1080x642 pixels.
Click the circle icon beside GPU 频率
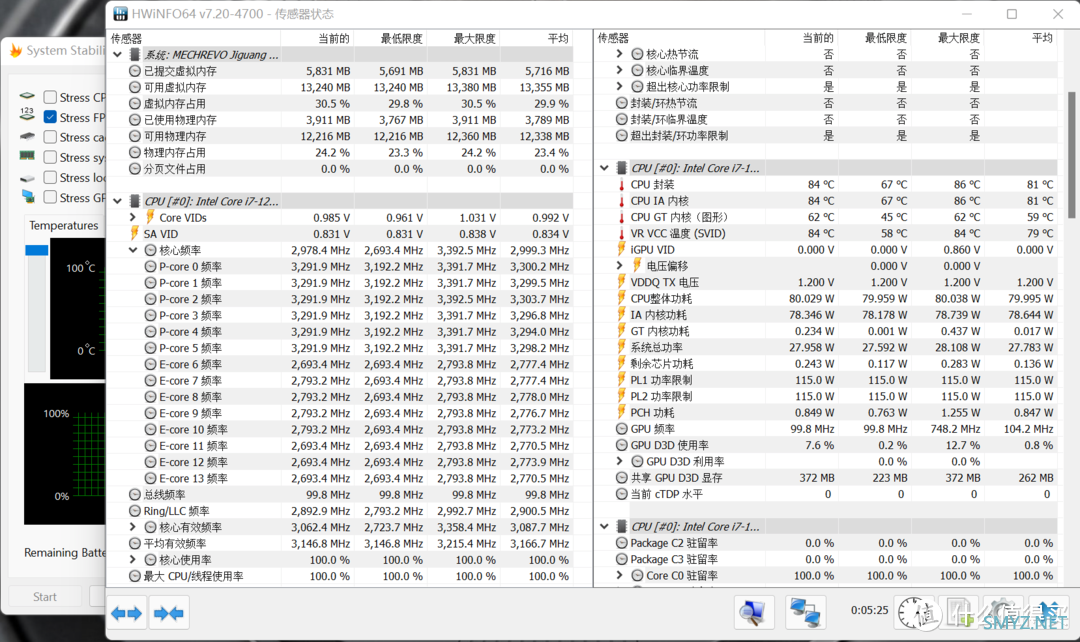pos(621,428)
